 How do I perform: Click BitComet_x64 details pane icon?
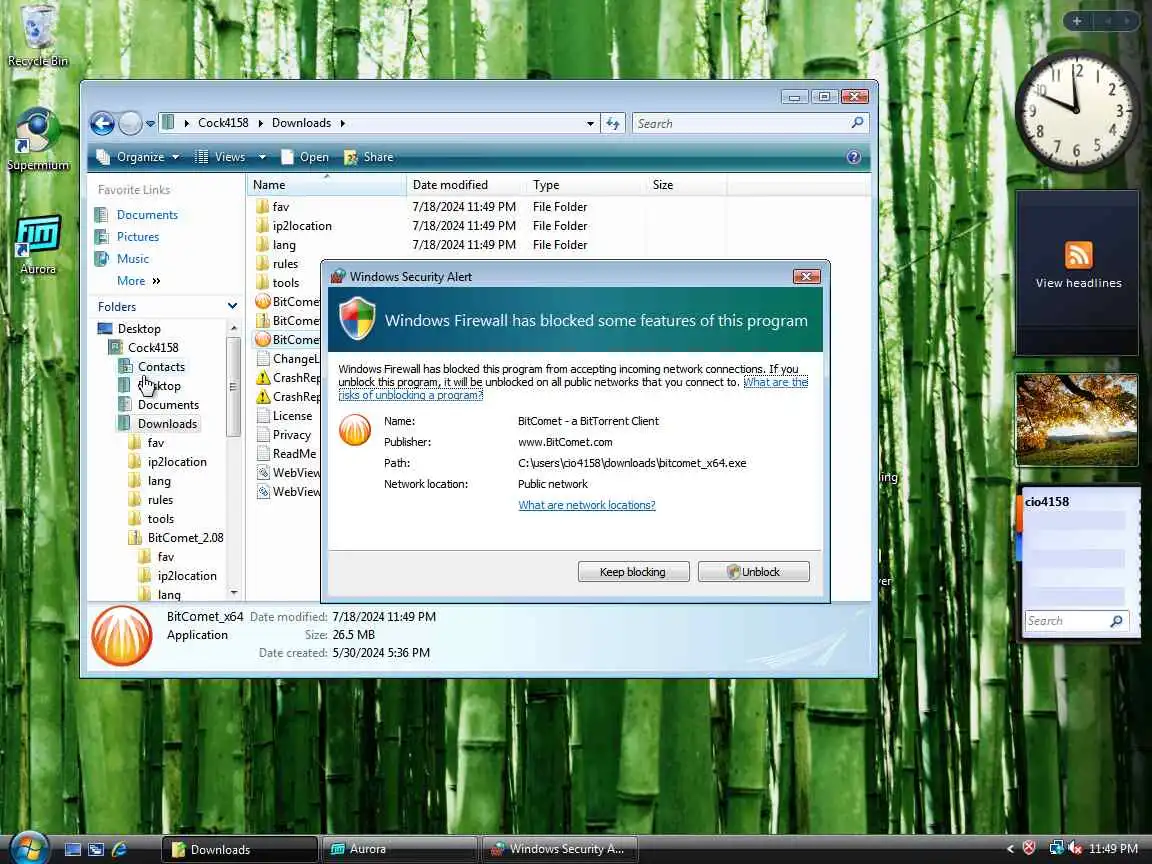122,636
